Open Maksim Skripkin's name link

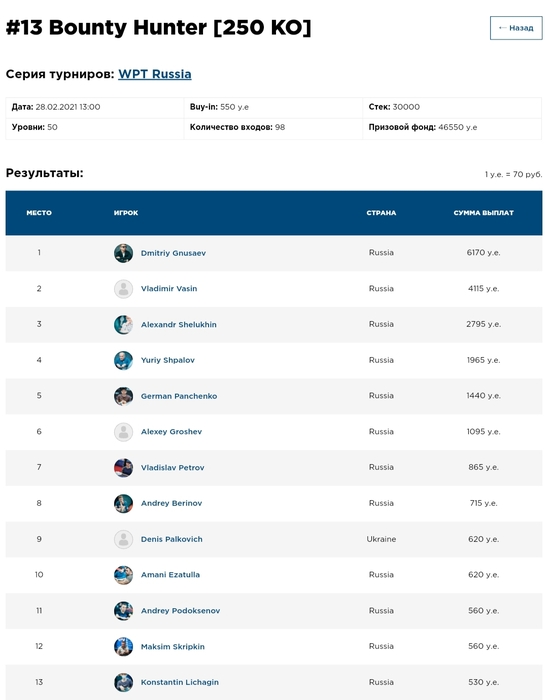173,646
